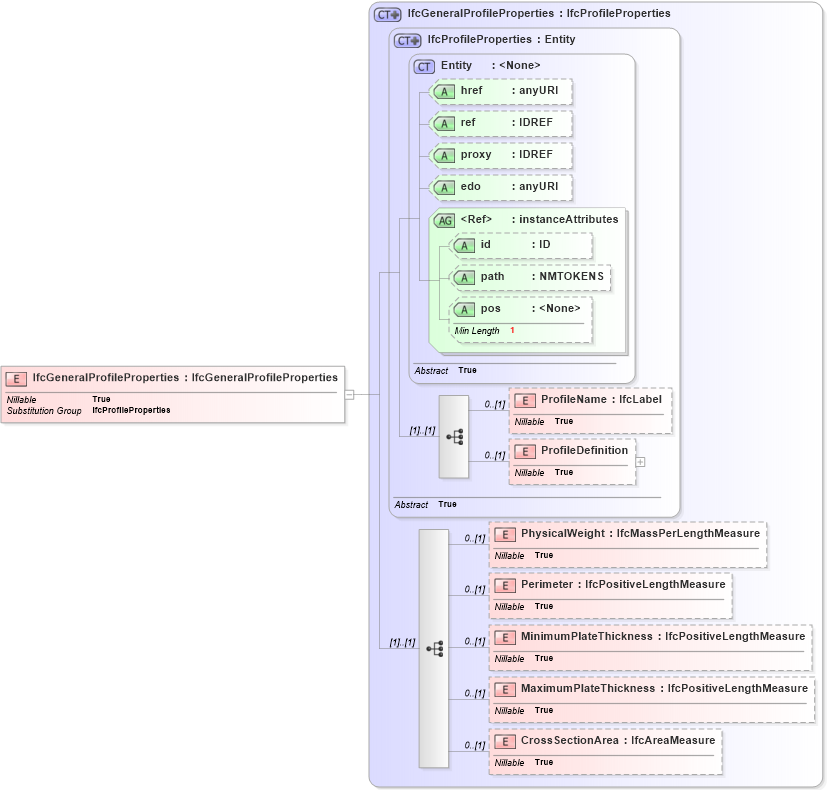Screen dimensions: 827x790
Task: Click the E icon of the root IfcGeneralProfileProperties element
Action: (15, 379)
